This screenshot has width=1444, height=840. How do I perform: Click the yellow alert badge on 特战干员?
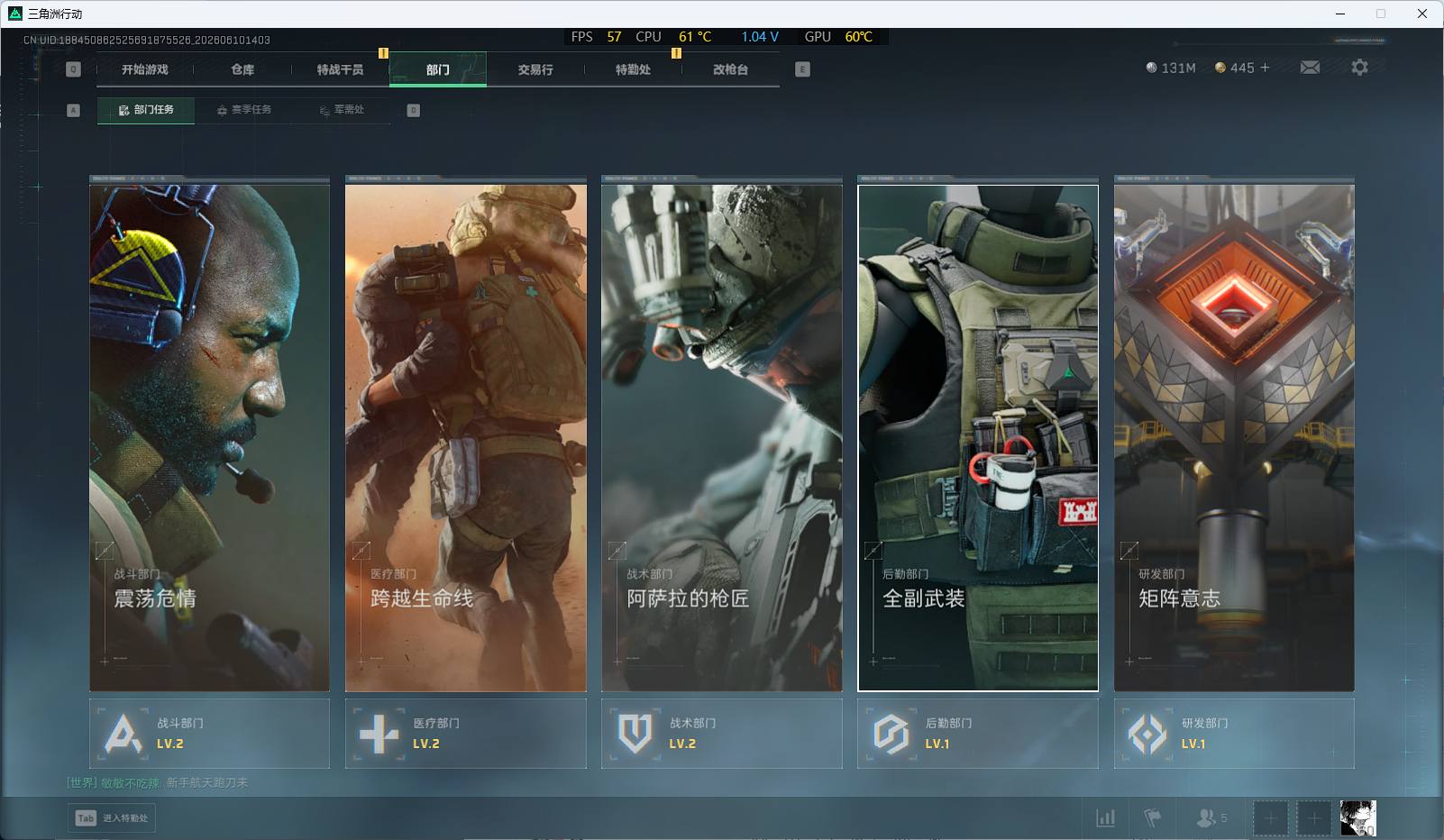pyautogui.click(x=383, y=53)
